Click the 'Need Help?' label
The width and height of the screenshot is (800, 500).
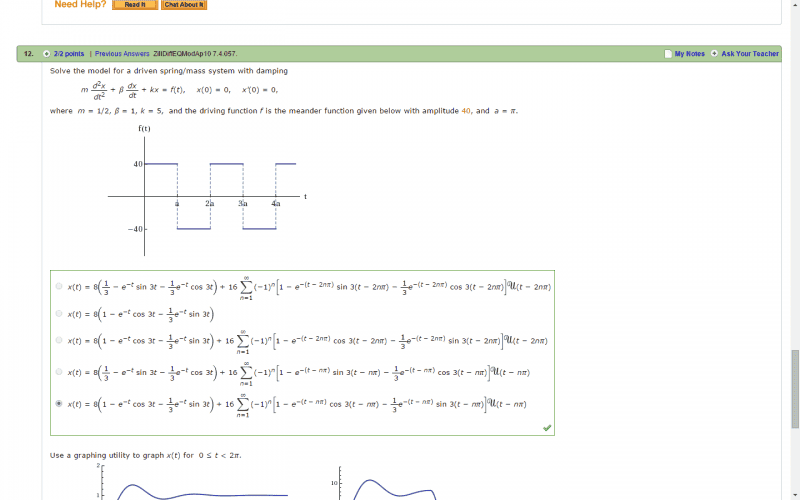[x=80, y=5]
